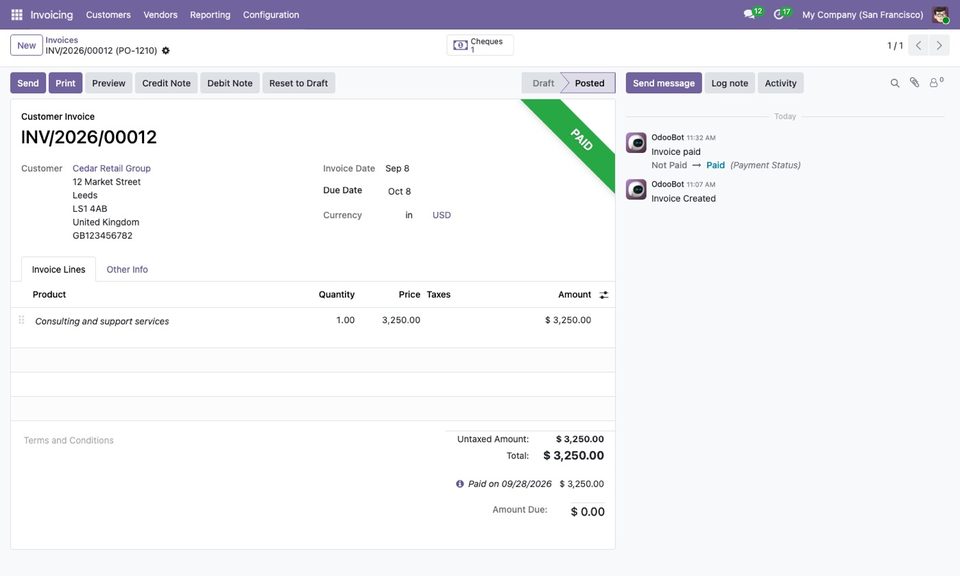
Task: Open the activities clock icon with badge 17
Action: coord(781,13)
